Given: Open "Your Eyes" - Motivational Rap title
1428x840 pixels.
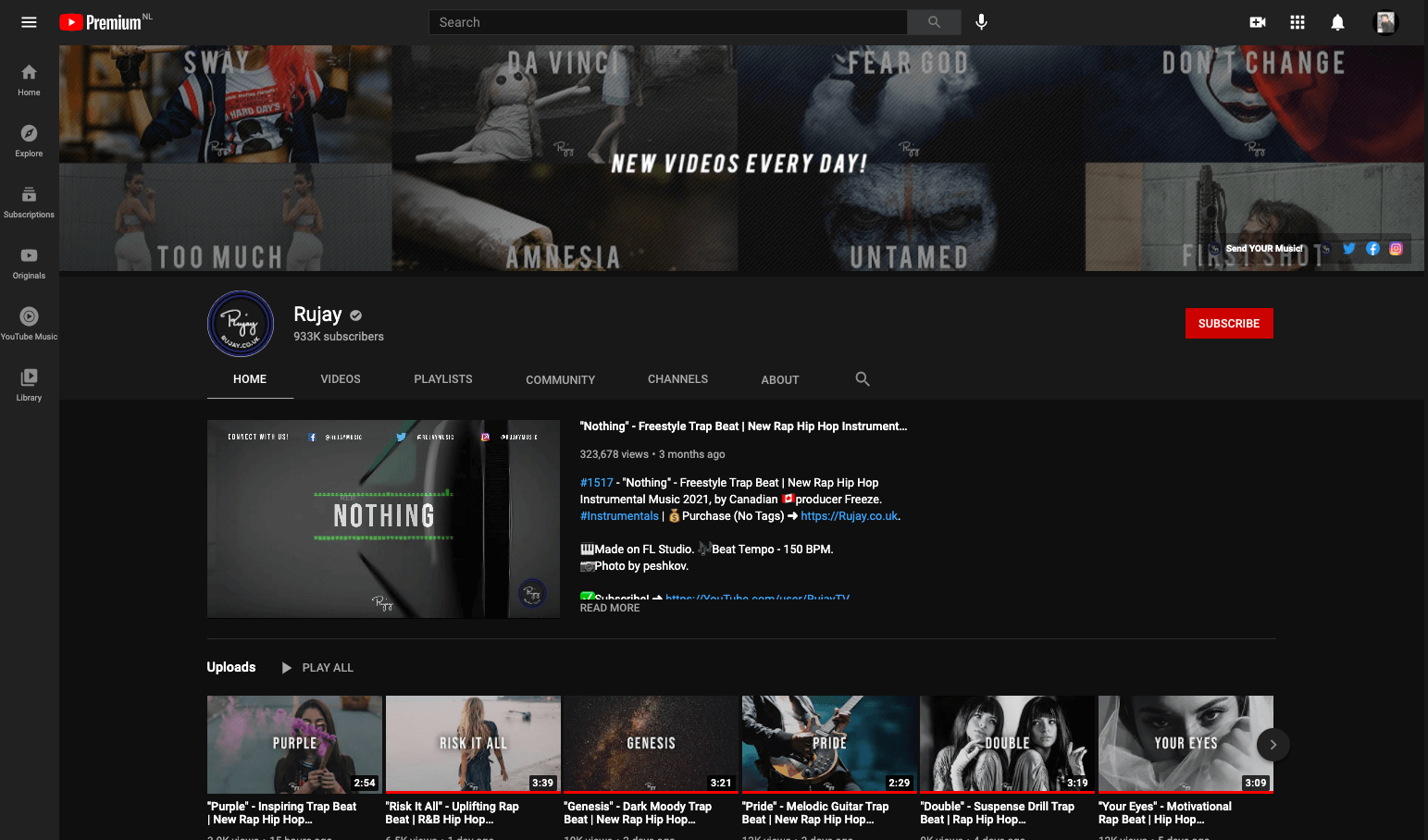Looking at the screenshot, I should [1165, 813].
